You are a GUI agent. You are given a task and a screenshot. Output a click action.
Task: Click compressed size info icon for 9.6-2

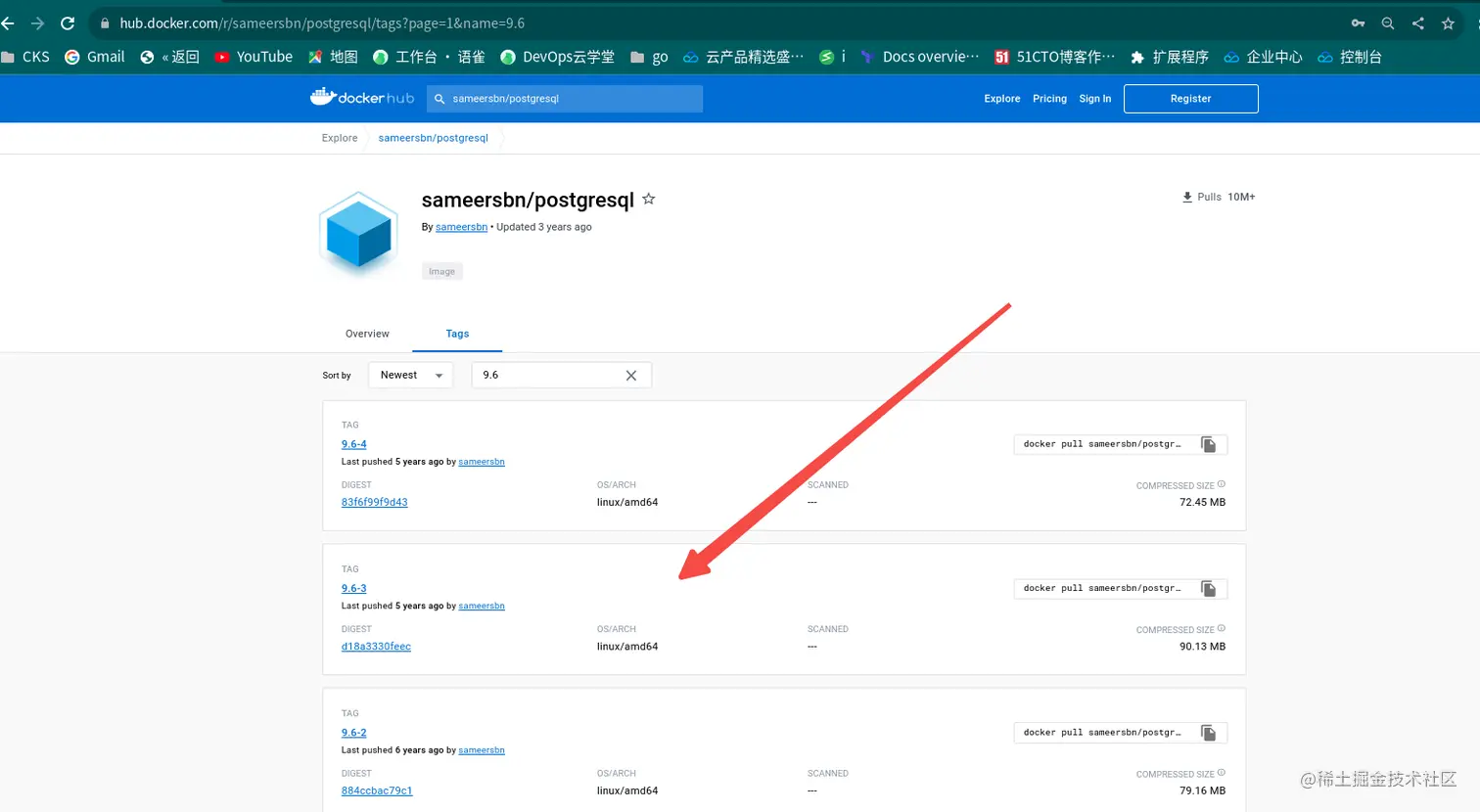pos(1221,773)
